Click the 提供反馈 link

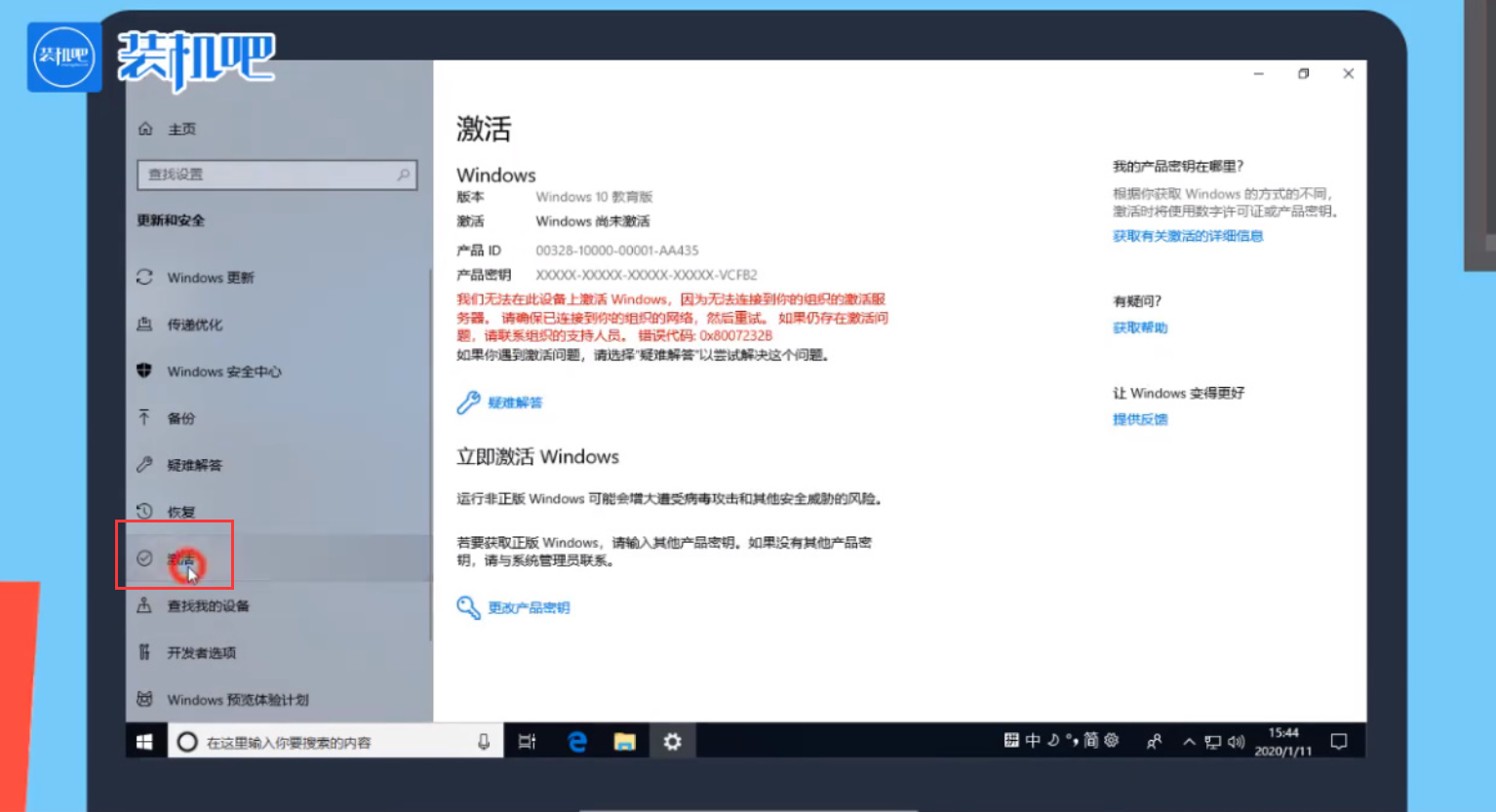coord(1140,419)
